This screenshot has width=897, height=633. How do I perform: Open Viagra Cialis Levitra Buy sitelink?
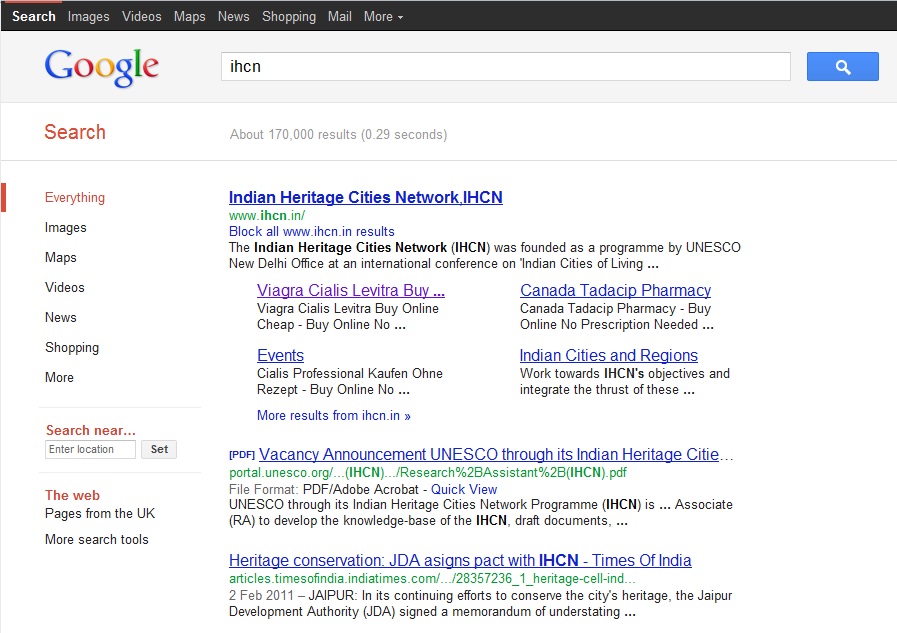tap(351, 290)
